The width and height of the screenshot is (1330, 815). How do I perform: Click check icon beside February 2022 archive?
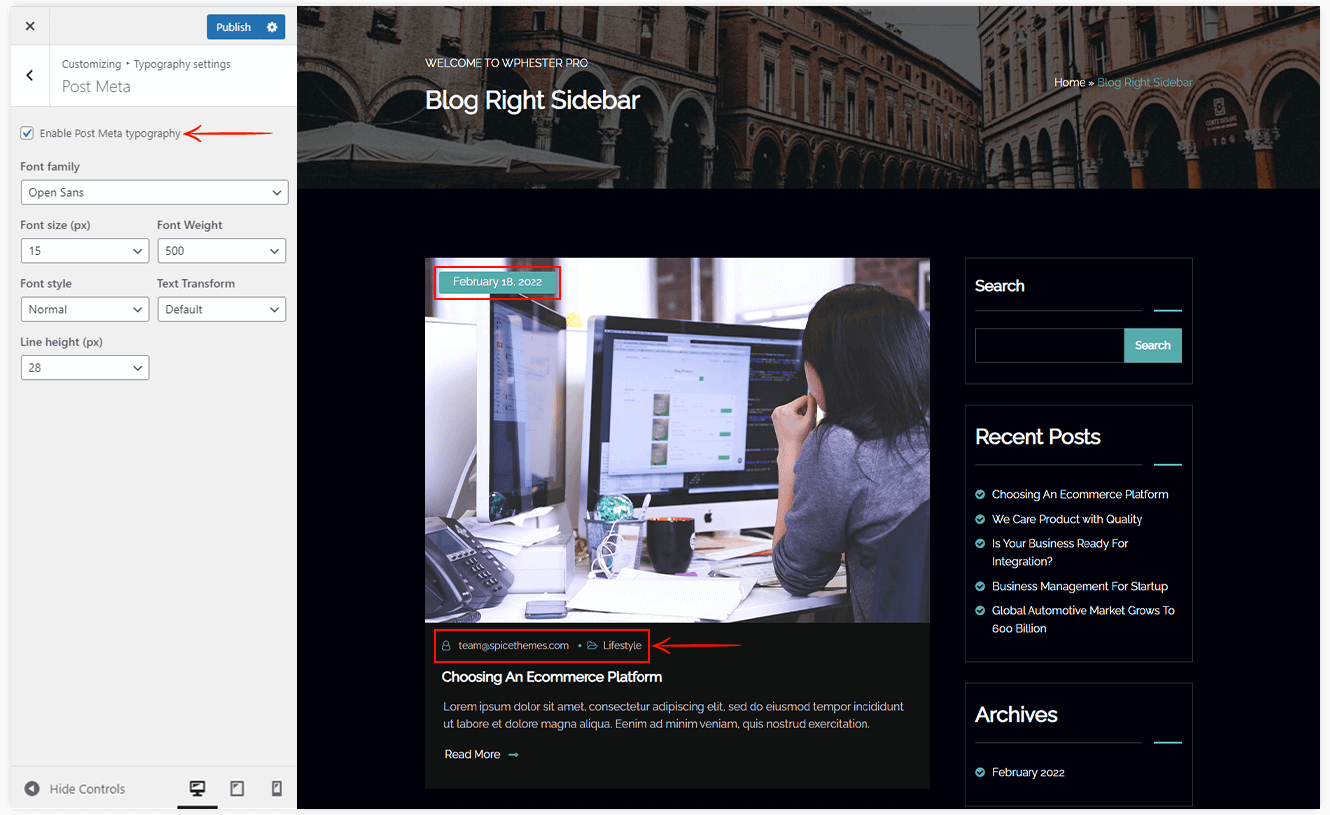click(x=980, y=772)
